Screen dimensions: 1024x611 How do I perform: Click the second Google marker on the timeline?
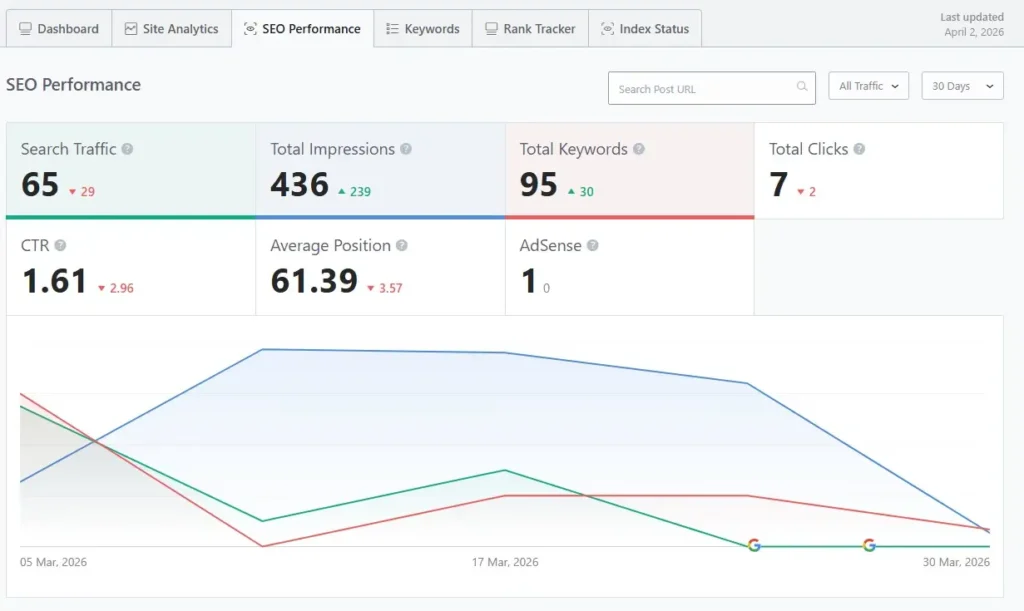tap(868, 546)
